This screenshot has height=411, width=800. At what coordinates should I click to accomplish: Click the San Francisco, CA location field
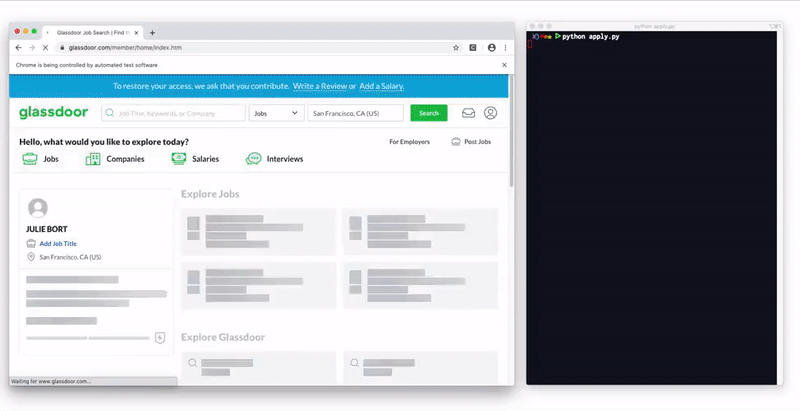pos(356,113)
